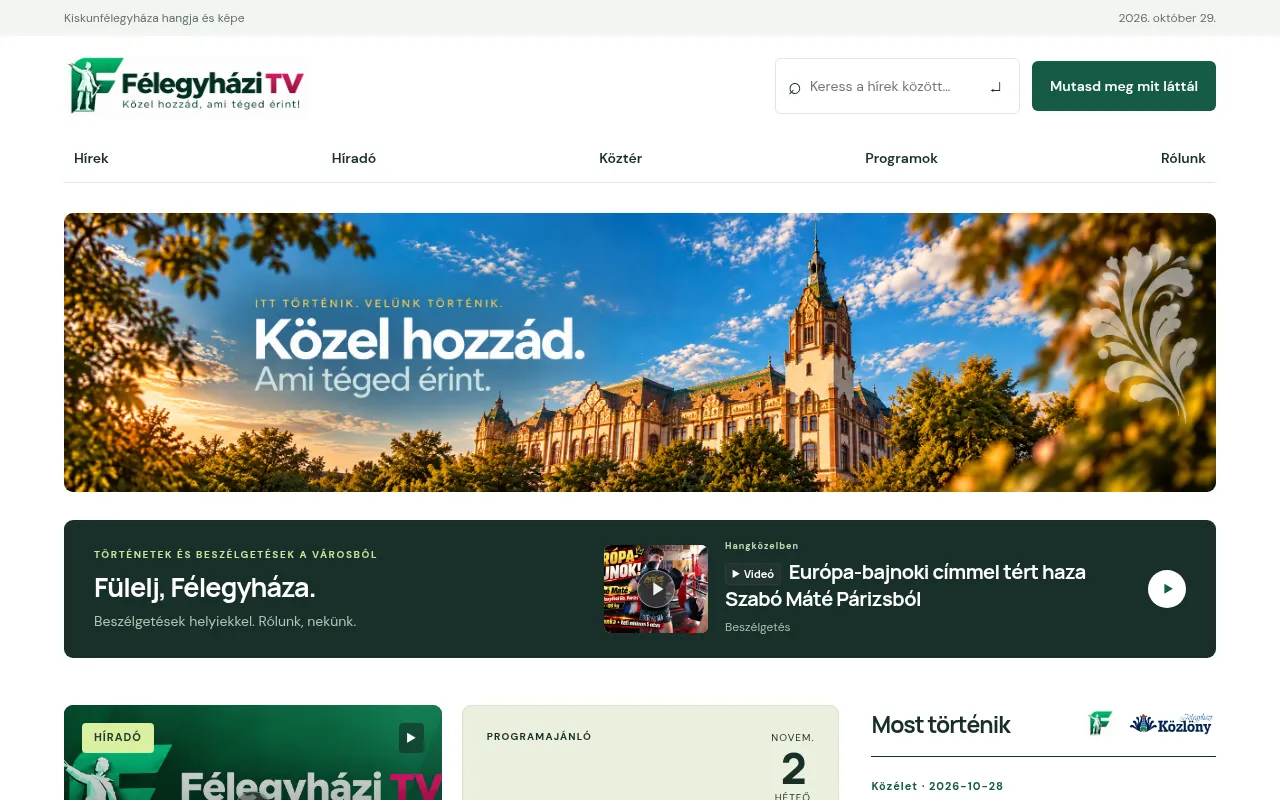Screen dimensions: 1280x800
Task: Click the Mutasd meg mit láttál button
Action: [x=1124, y=86]
